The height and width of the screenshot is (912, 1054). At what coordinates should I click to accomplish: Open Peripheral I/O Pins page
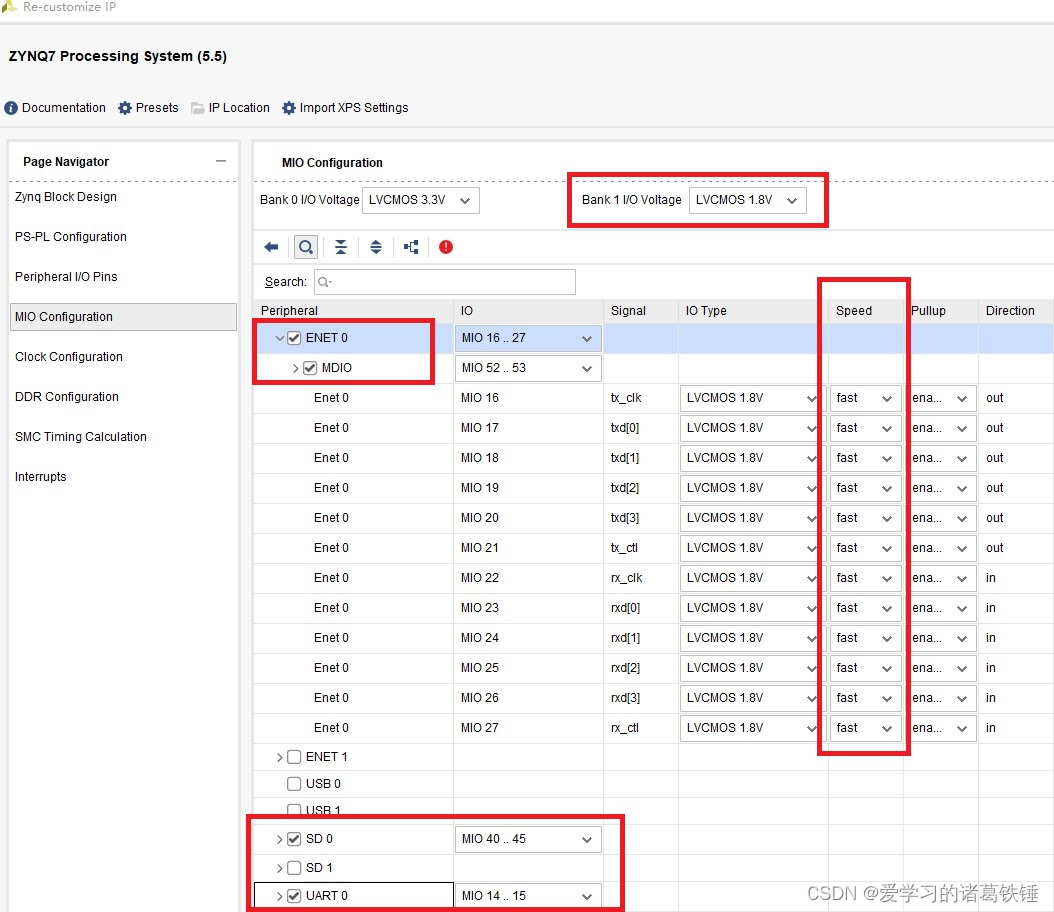pos(66,277)
